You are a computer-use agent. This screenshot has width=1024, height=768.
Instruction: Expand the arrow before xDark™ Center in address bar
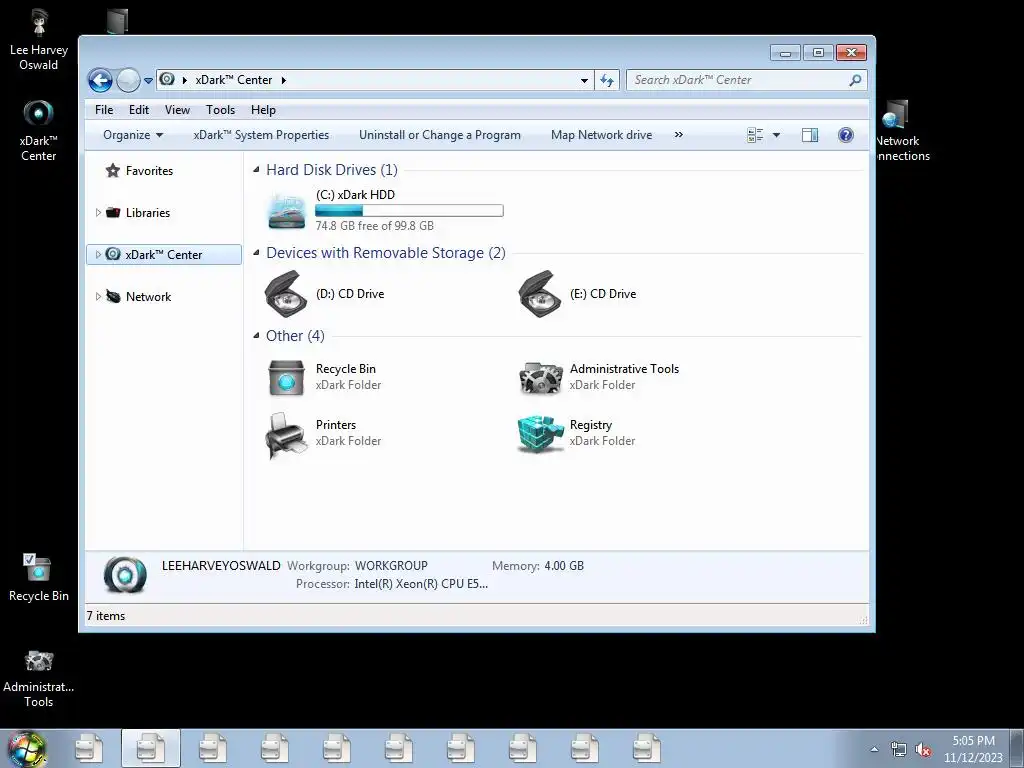(x=185, y=80)
